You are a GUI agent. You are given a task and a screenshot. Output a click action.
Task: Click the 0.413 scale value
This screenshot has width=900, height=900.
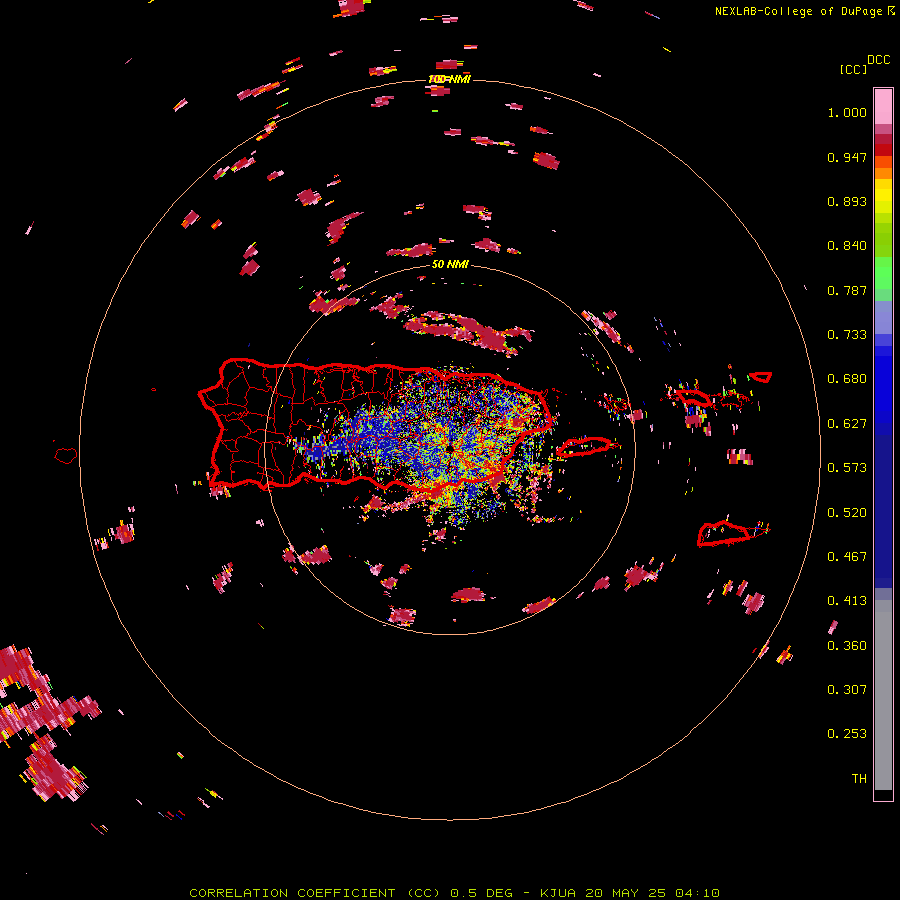pos(847,601)
